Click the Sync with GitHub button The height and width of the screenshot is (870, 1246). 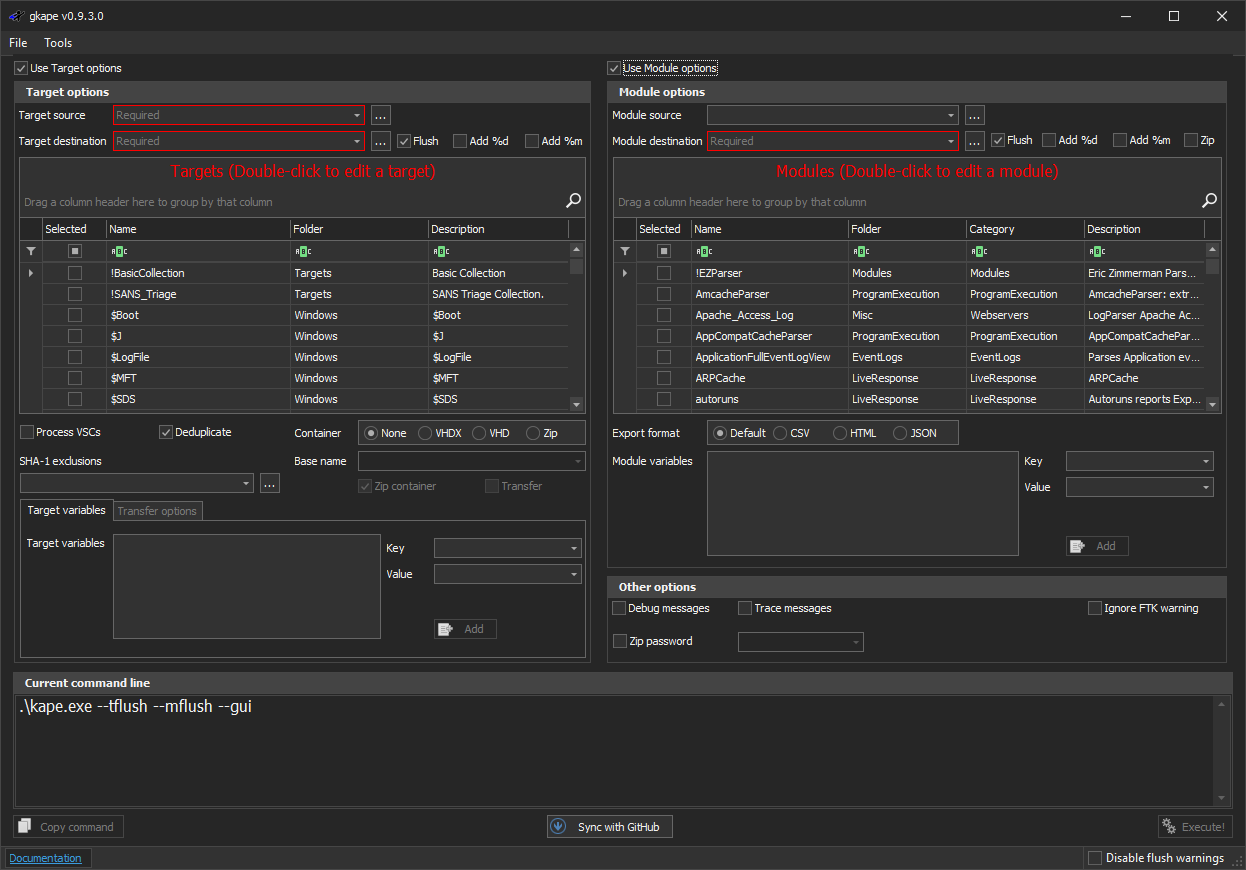click(610, 827)
